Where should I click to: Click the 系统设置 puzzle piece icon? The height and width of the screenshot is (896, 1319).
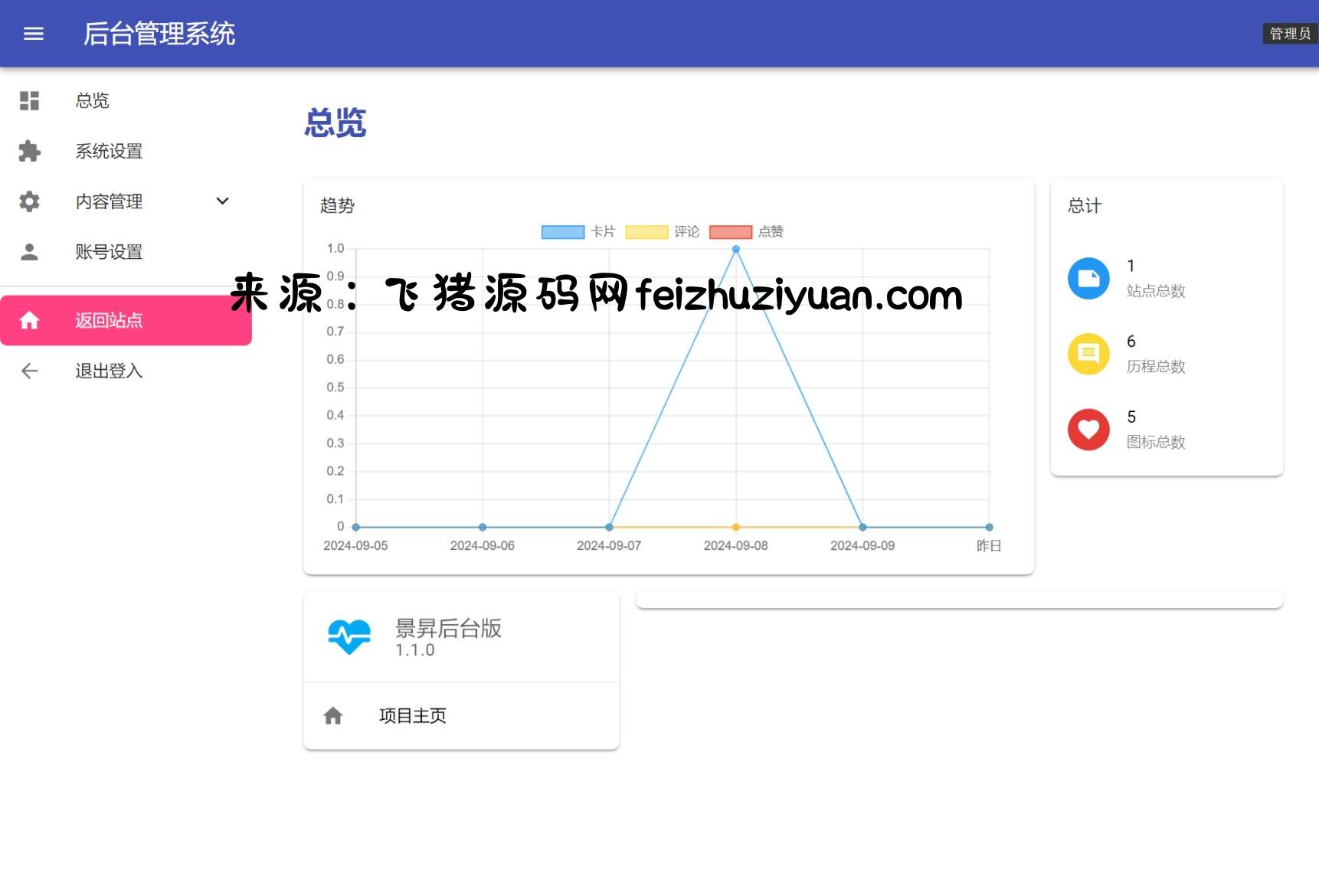pos(29,152)
